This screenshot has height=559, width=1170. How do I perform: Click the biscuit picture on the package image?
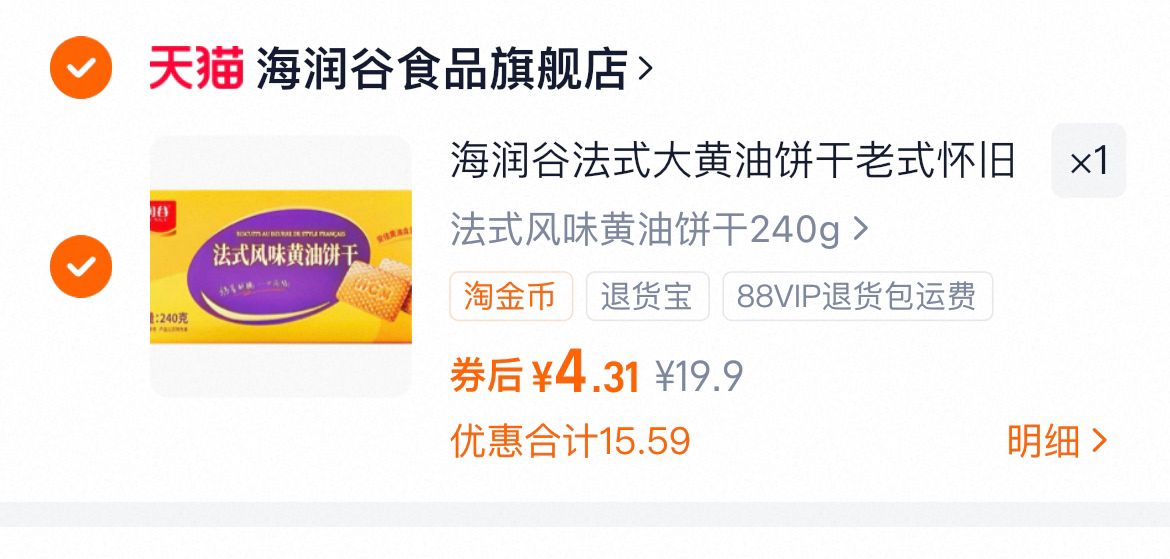coord(375,288)
